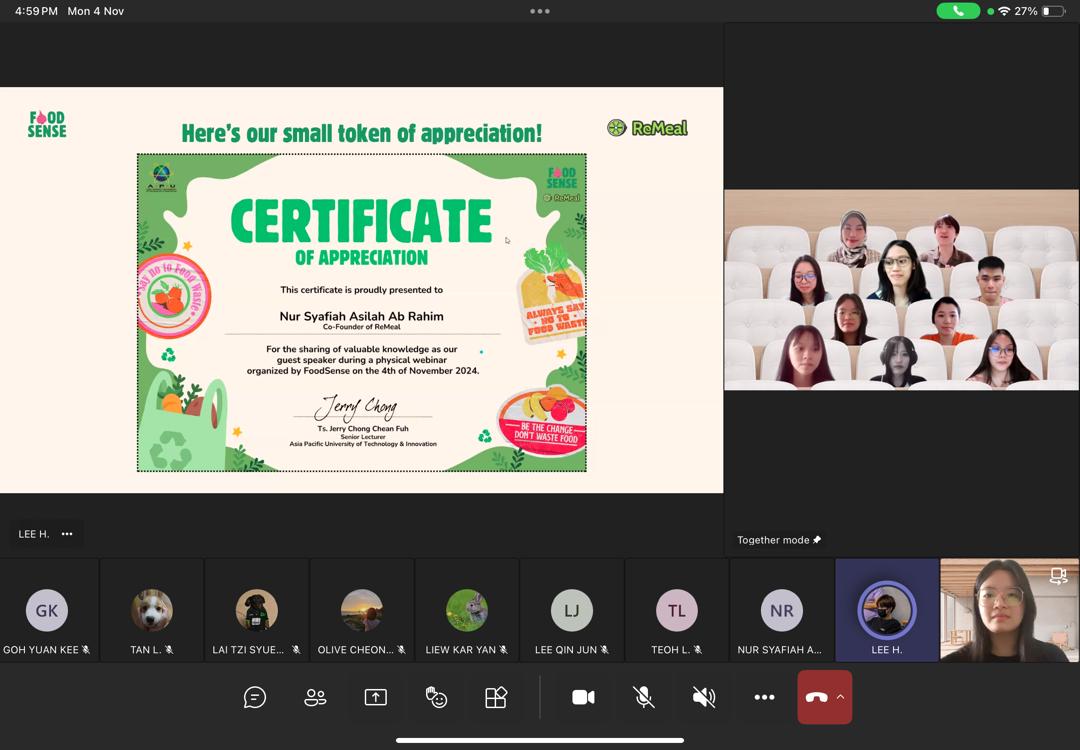Open more actions ellipsis in call toolbar
The height and width of the screenshot is (750, 1080).
coord(764,698)
